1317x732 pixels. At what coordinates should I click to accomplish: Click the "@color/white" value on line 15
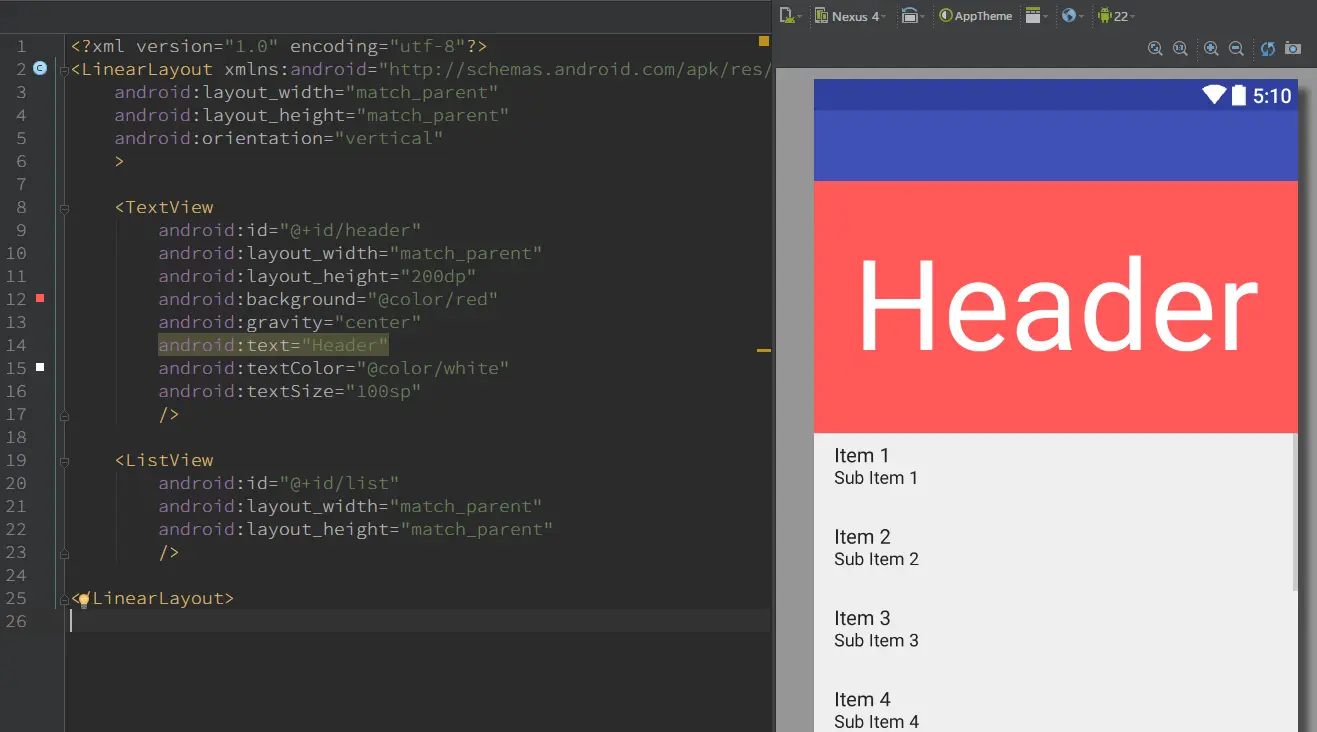[x=432, y=368]
